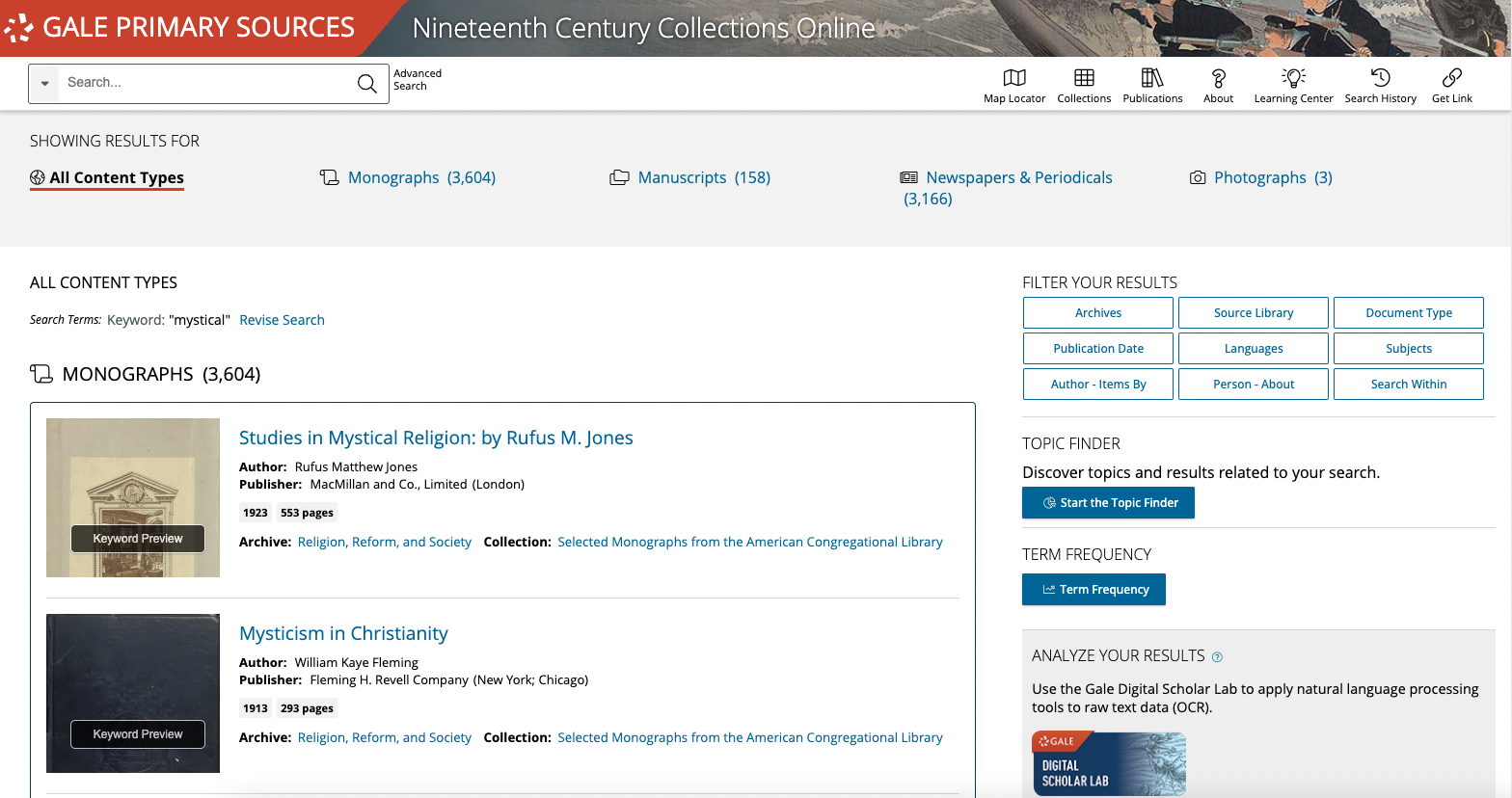Click the Newspapers & Periodicals newspaper icon
This screenshot has width=1512, height=798.
pos(908,177)
